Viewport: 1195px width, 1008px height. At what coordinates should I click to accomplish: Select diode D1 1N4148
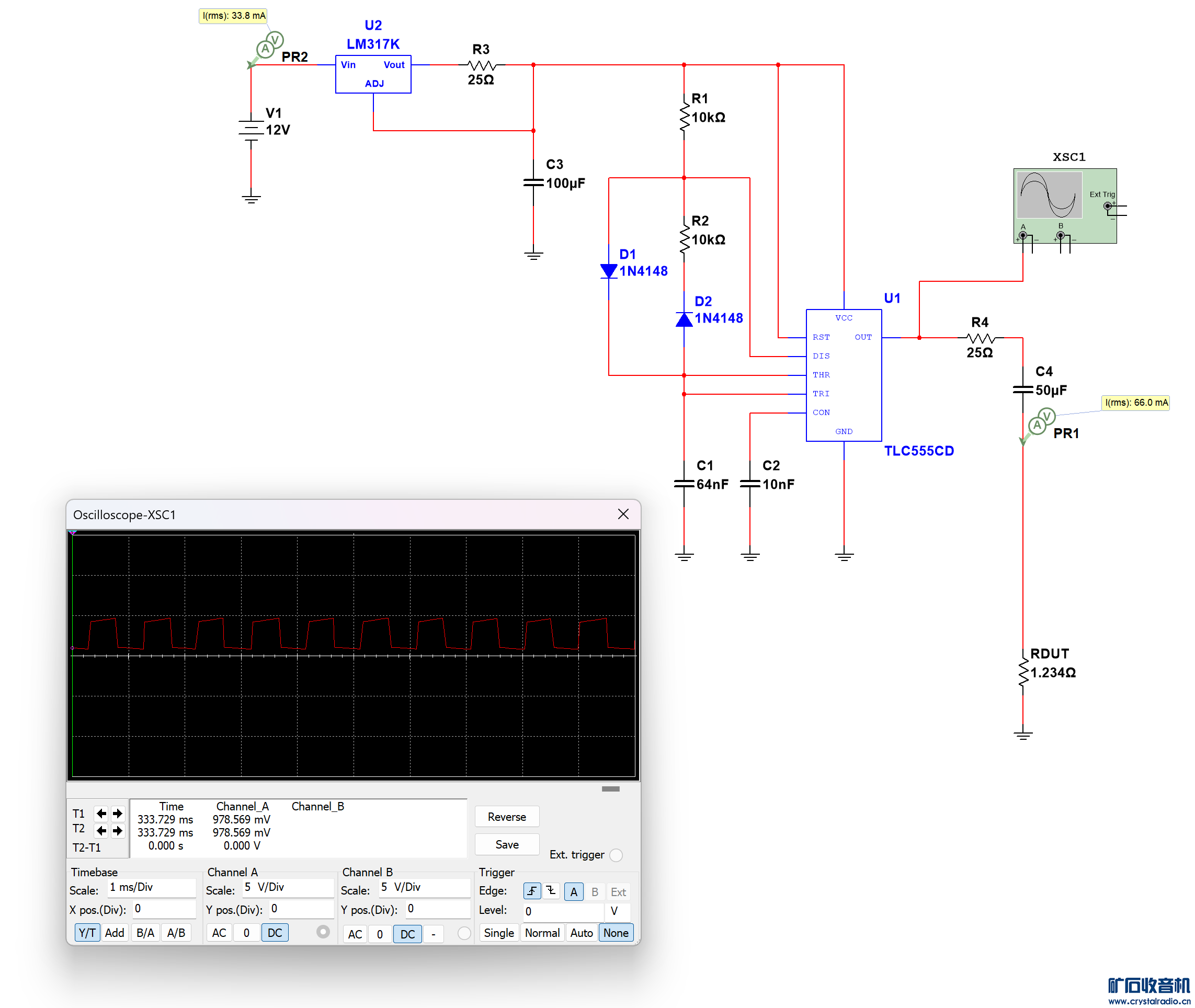click(609, 270)
